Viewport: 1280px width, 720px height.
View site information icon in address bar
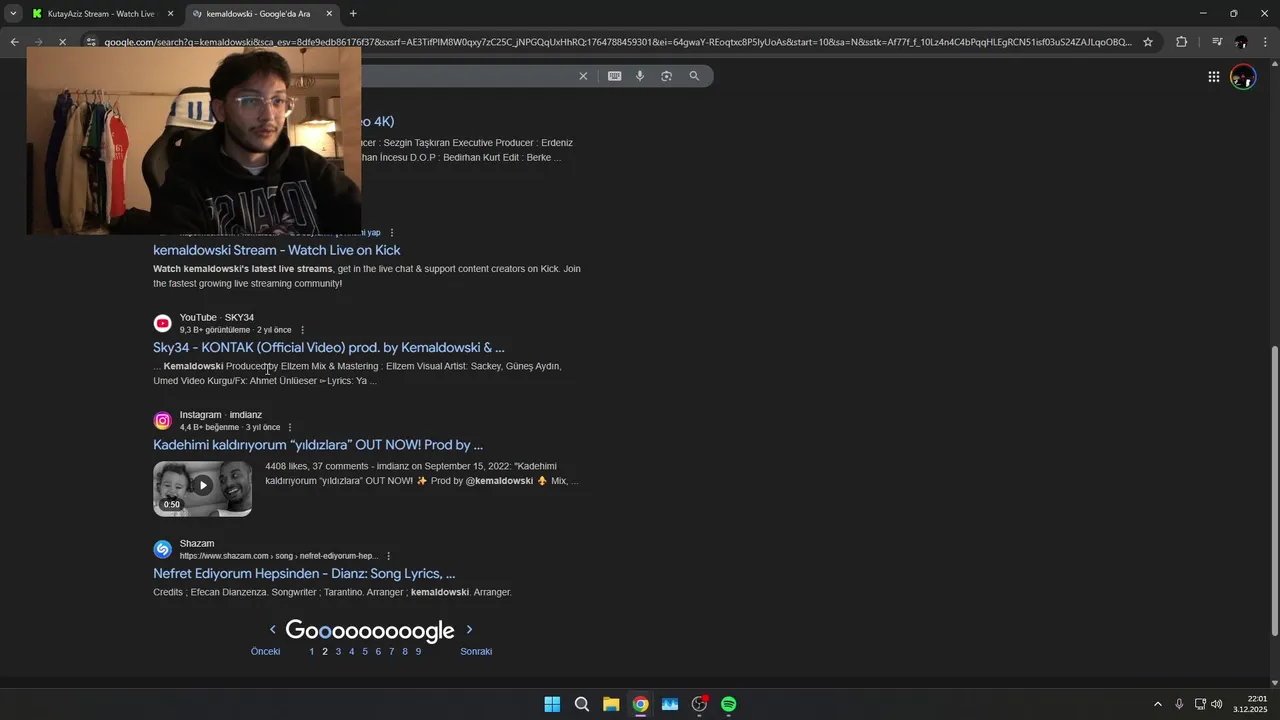(91, 42)
